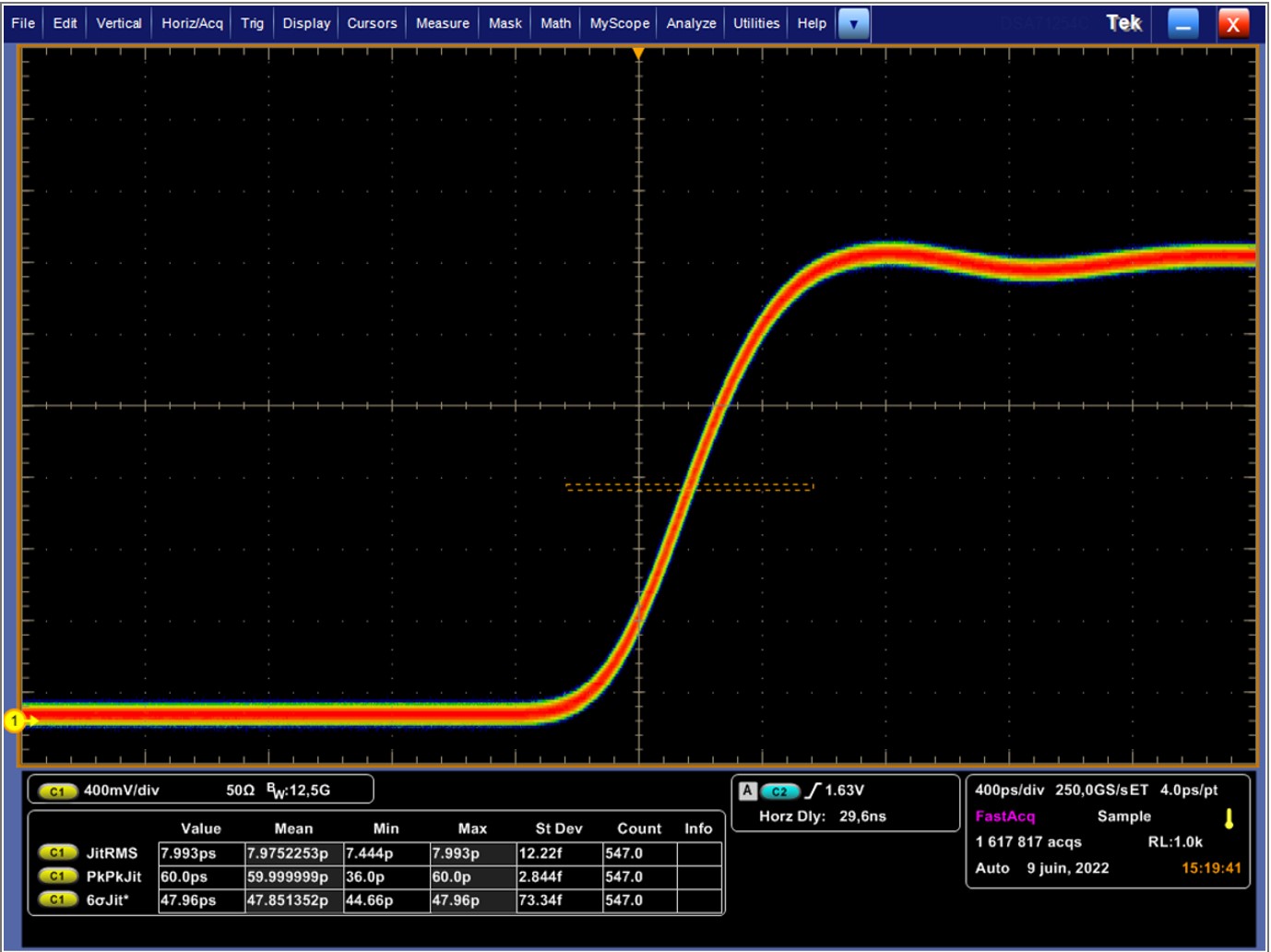Click the 6σJit St Dev 73.34f

(559, 899)
